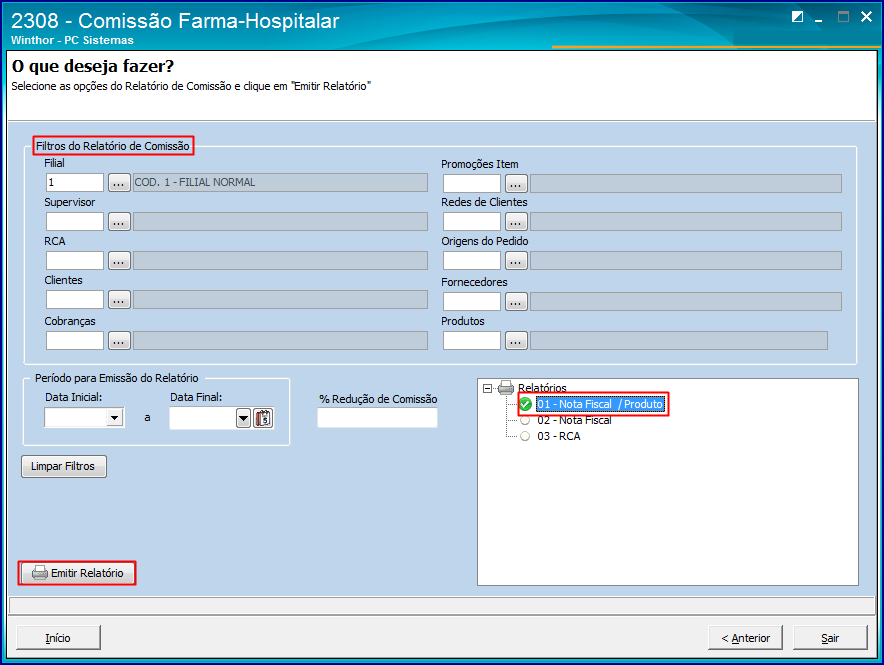Screen dimensions: 884x665
Task: Focus the Origens do Pedido code input
Action: 472,260
